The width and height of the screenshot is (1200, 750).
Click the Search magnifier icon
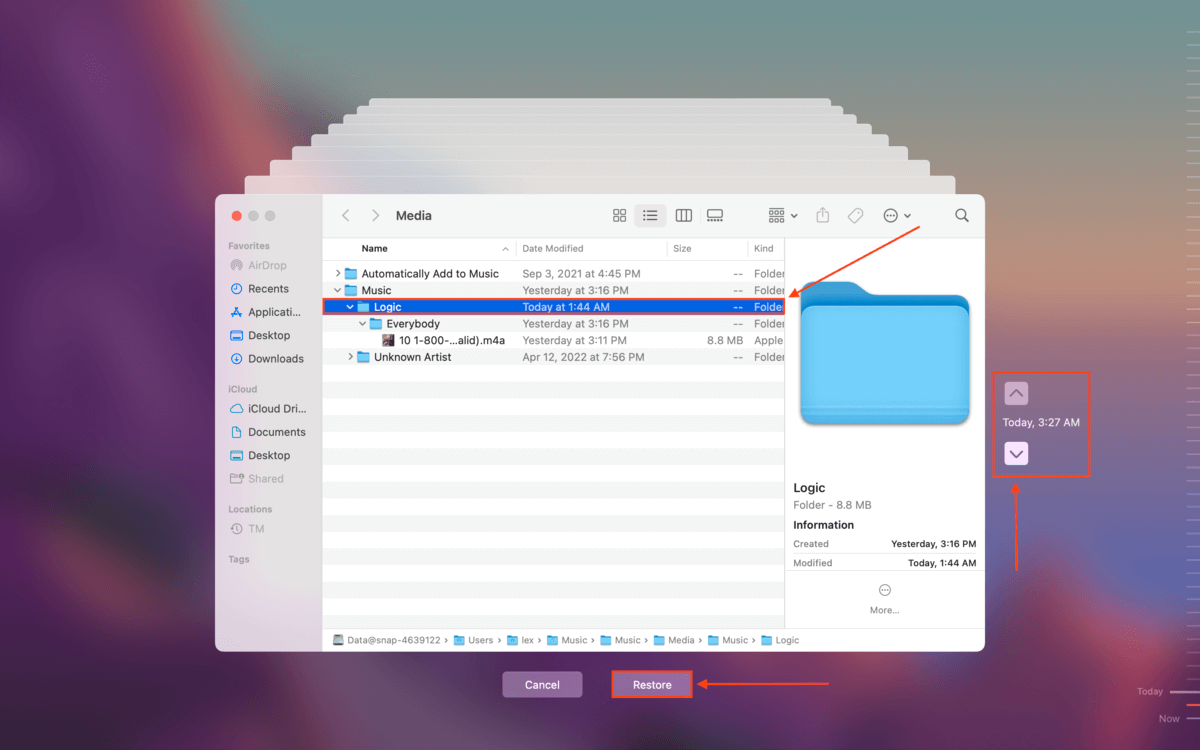coord(962,216)
